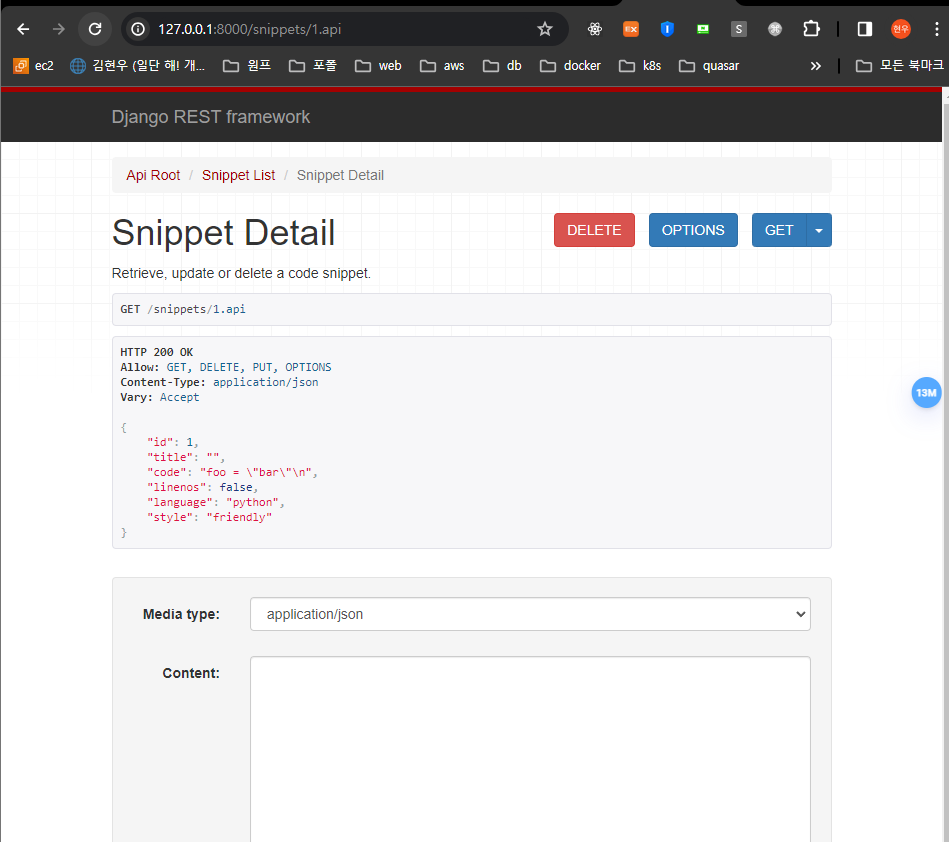Click the 'HTTP 200 OK' status line
This screenshot has width=949, height=842.
157,352
